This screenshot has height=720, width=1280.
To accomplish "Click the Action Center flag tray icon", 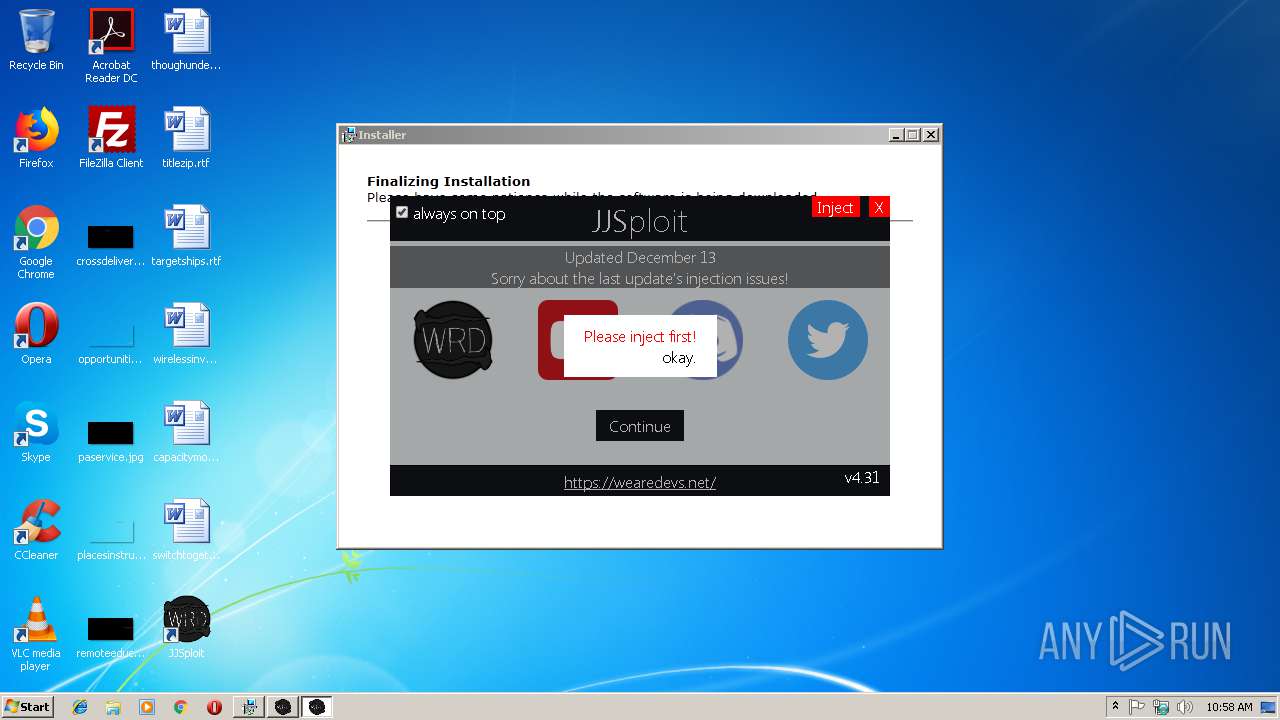I will pyautogui.click(x=1137, y=707).
